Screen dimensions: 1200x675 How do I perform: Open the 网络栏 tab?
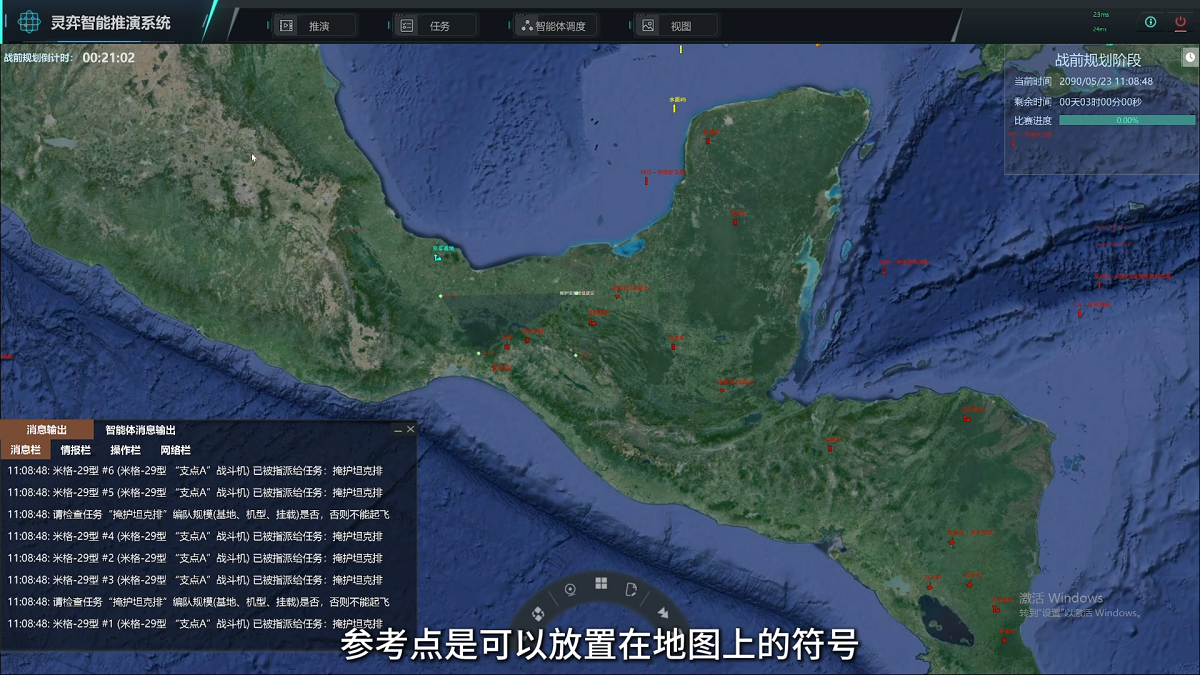tap(175, 450)
